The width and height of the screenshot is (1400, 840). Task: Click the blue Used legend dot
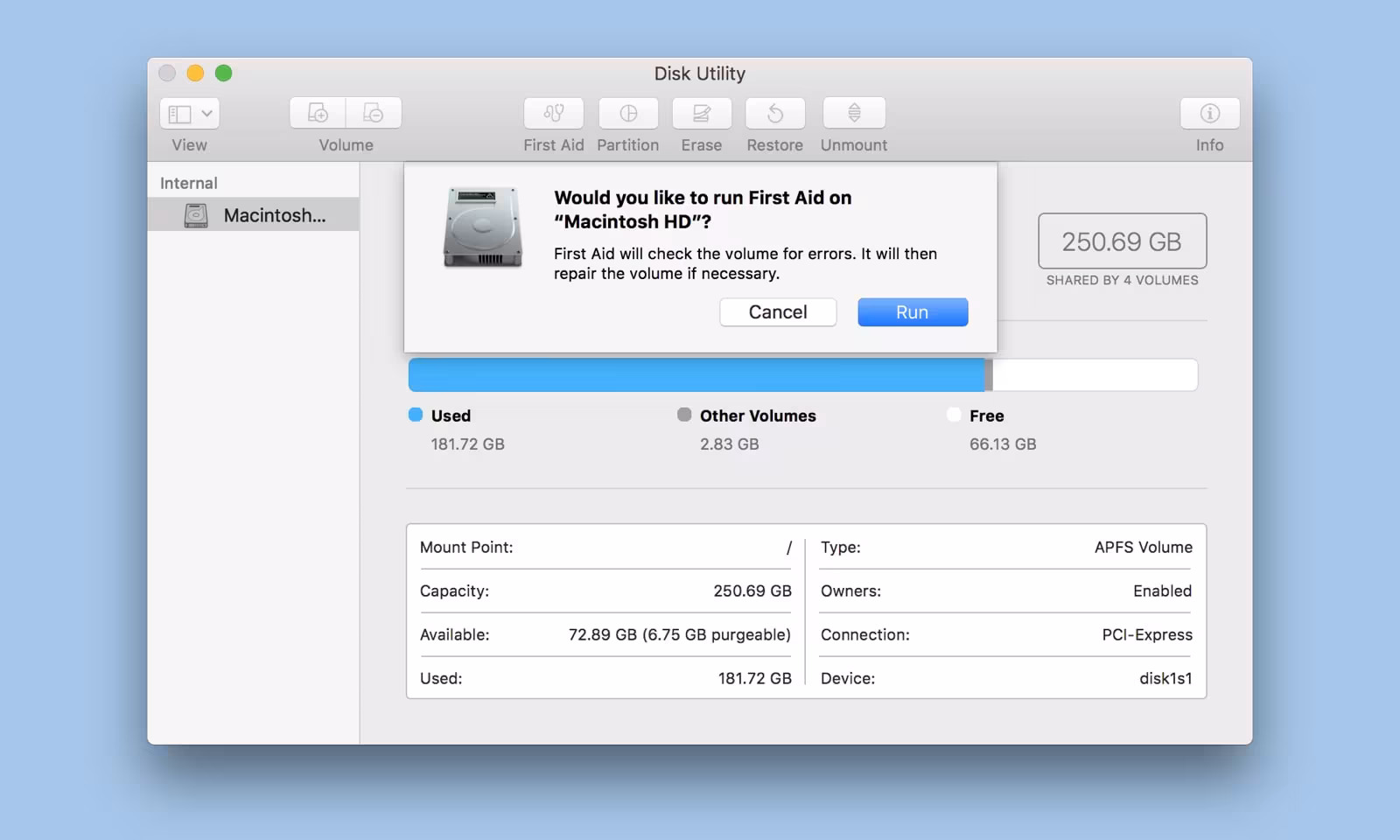416,415
